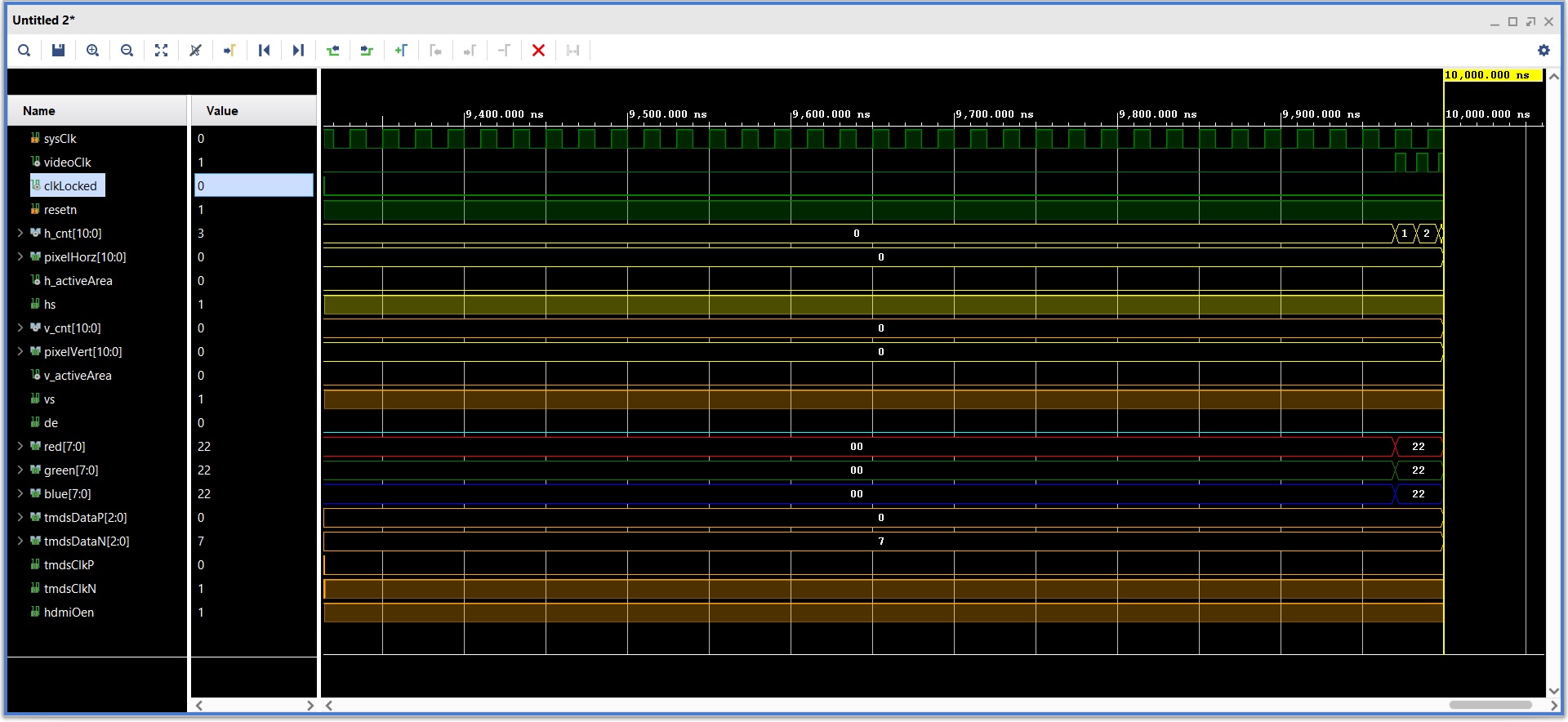Jump to previous transition

(x=332, y=51)
